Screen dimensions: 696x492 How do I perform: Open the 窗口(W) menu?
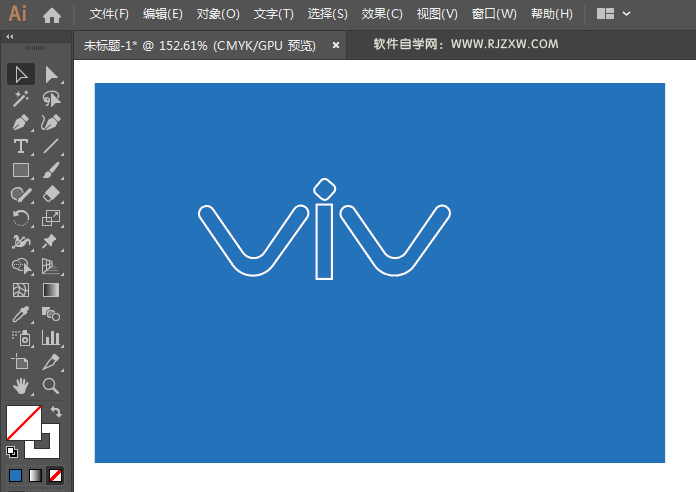click(494, 14)
